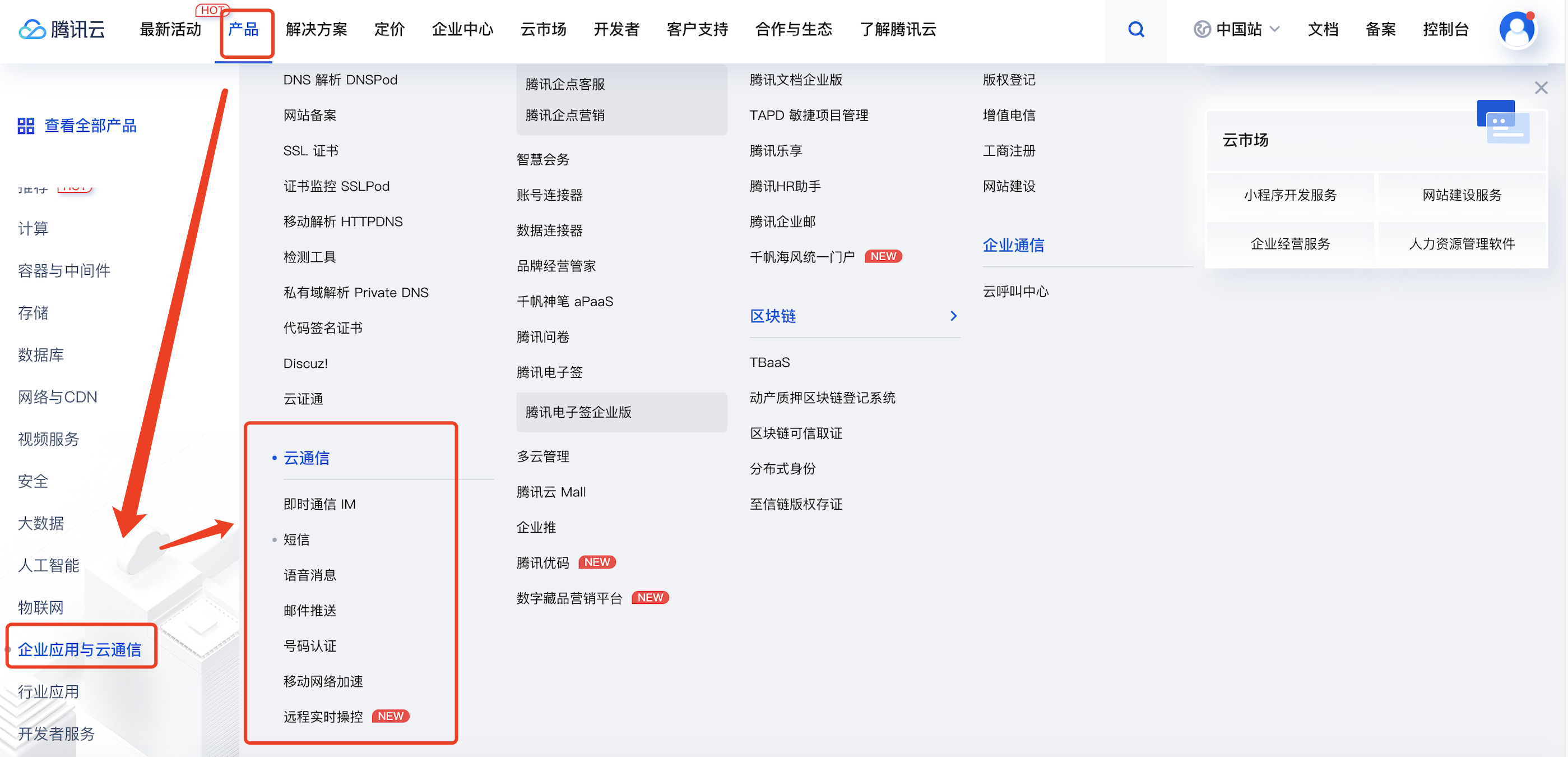Select the 计算 category
Screen dimensions: 1568x757
pos(33,228)
